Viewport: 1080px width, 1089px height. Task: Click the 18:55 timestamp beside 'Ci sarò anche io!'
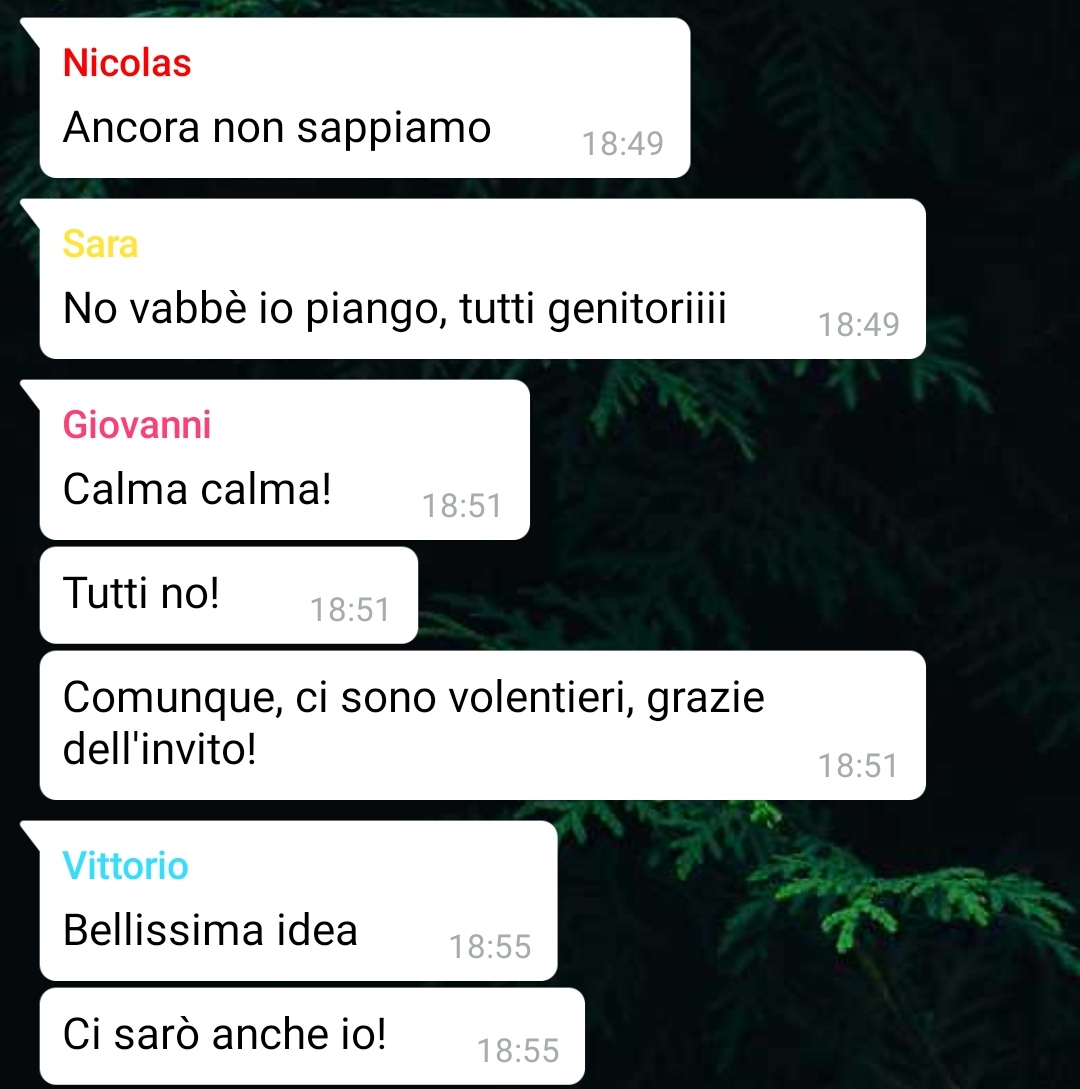tap(518, 1051)
